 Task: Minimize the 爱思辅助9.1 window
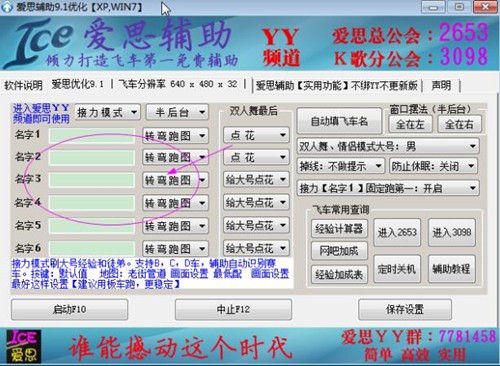click(x=433, y=7)
